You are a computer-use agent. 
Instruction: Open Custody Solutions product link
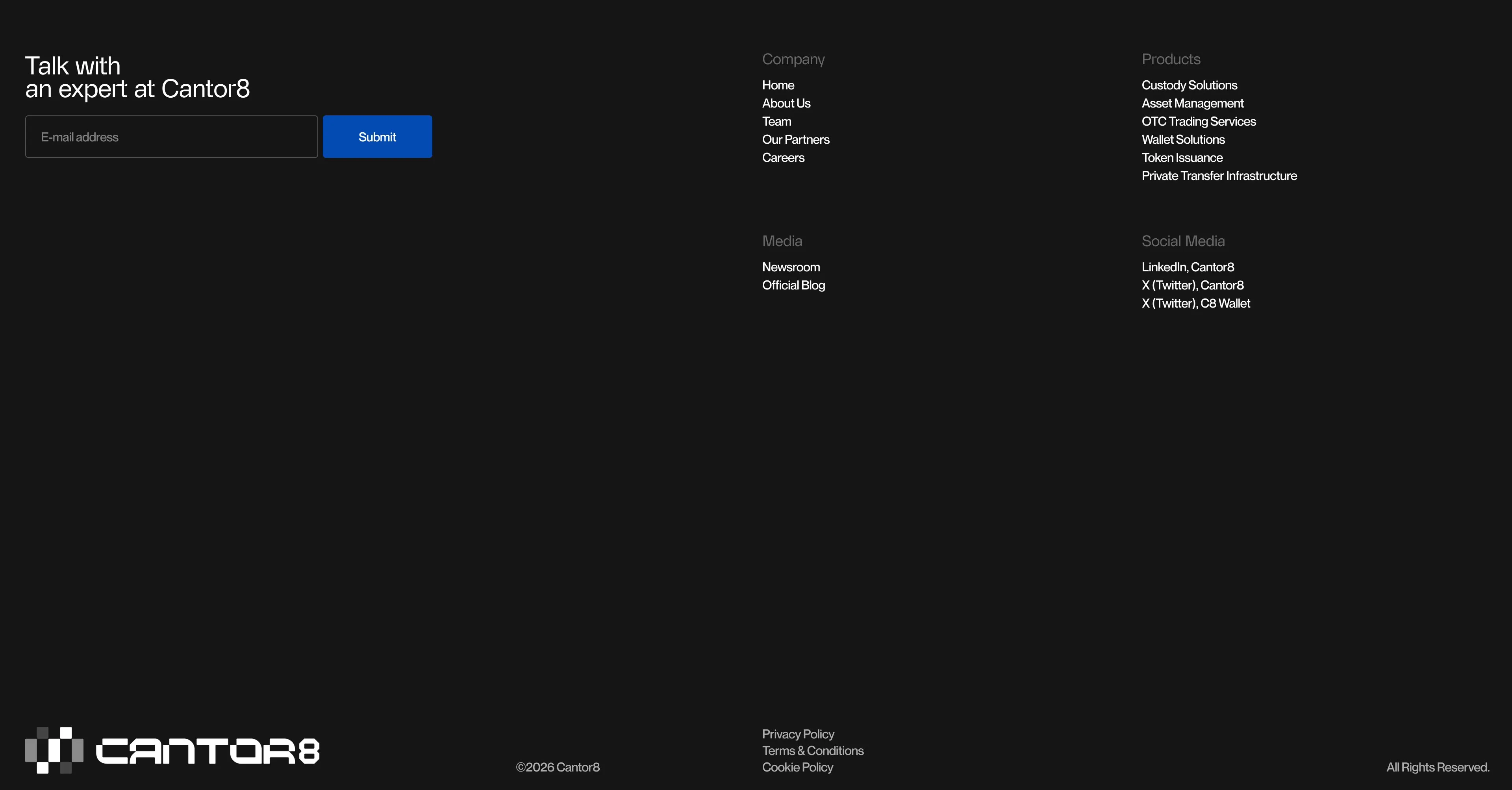pos(1189,85)
